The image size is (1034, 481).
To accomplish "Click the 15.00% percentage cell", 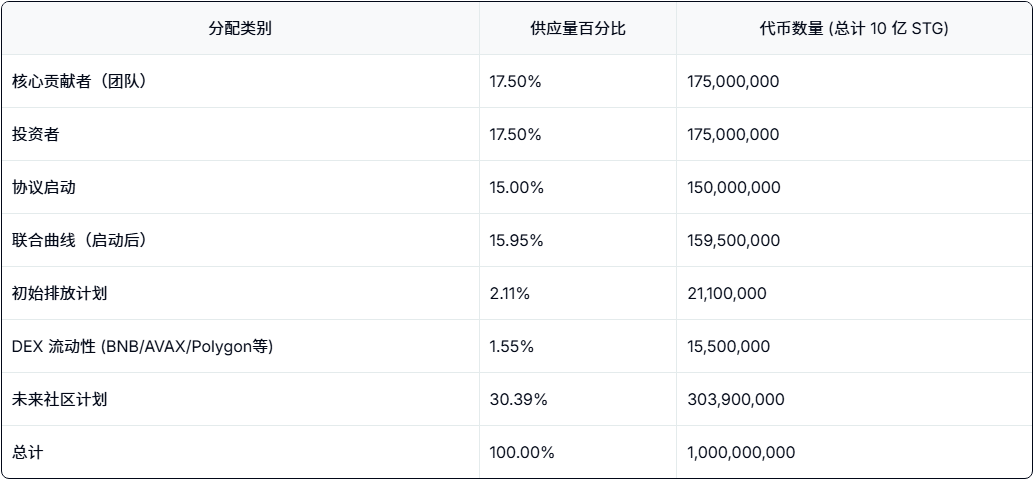I will (x=516, y=187).
